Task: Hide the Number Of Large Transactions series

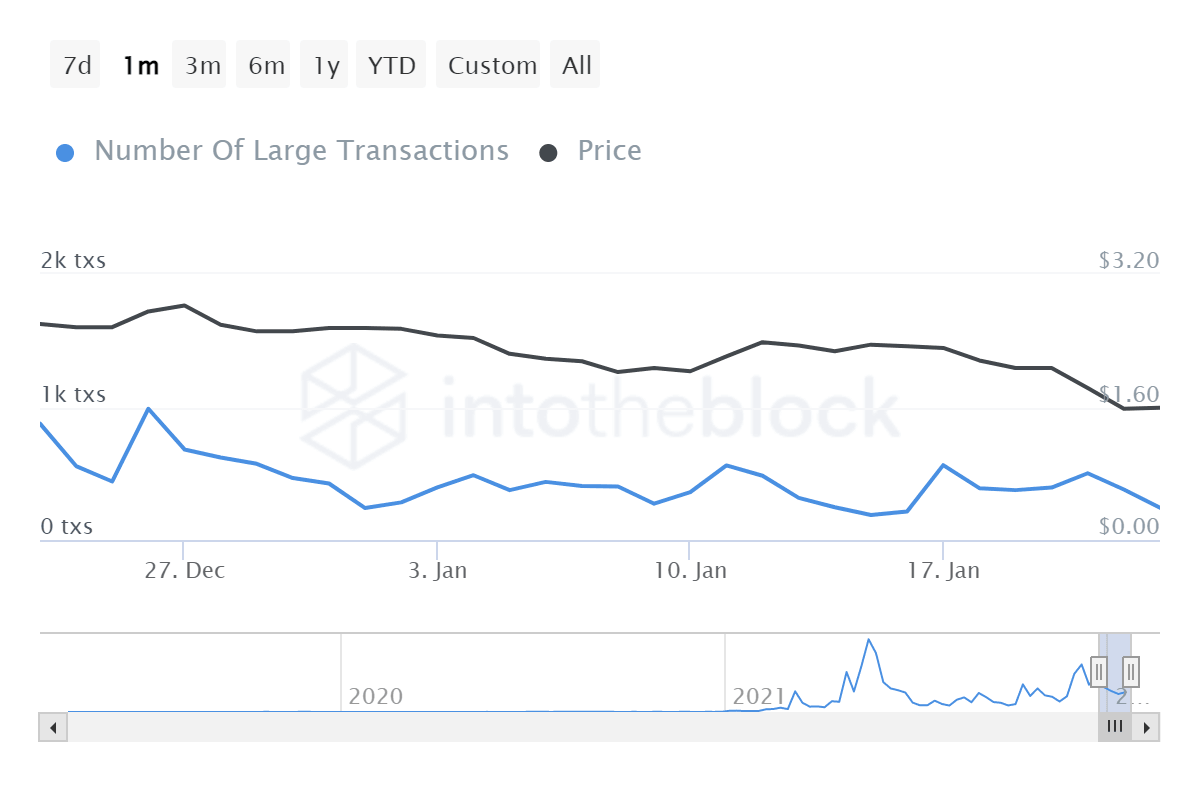Action: point(300,150)
